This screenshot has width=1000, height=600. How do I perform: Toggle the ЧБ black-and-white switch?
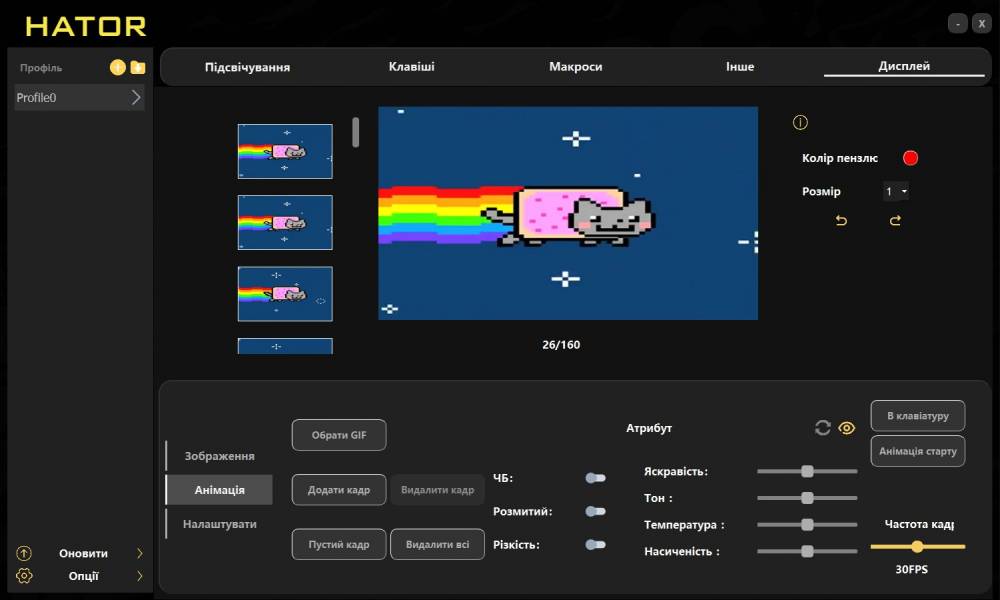tap(595, 478)
